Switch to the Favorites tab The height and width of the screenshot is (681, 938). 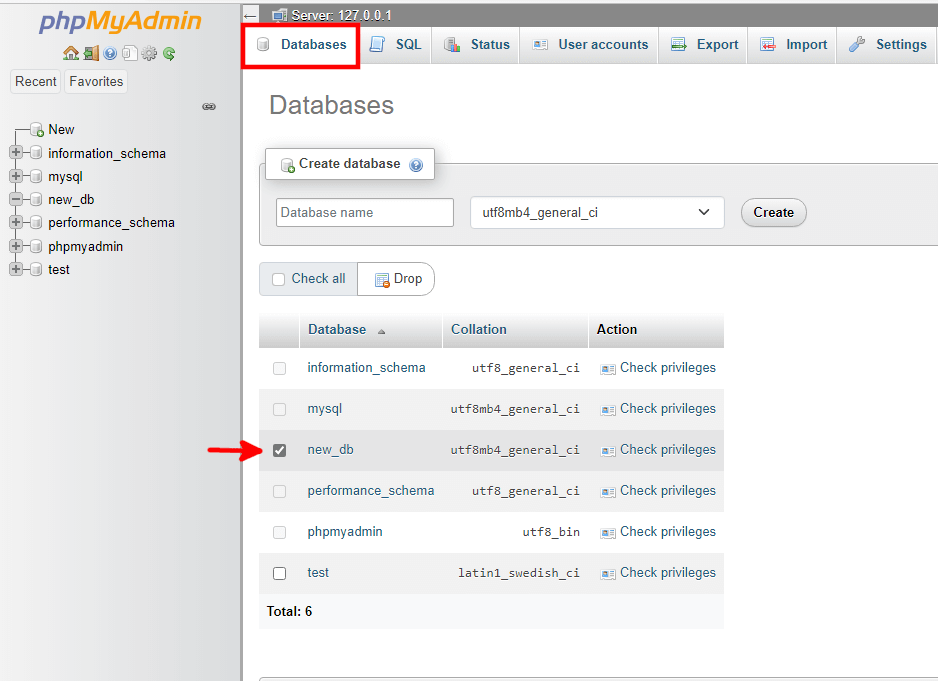tap(95, 81)
